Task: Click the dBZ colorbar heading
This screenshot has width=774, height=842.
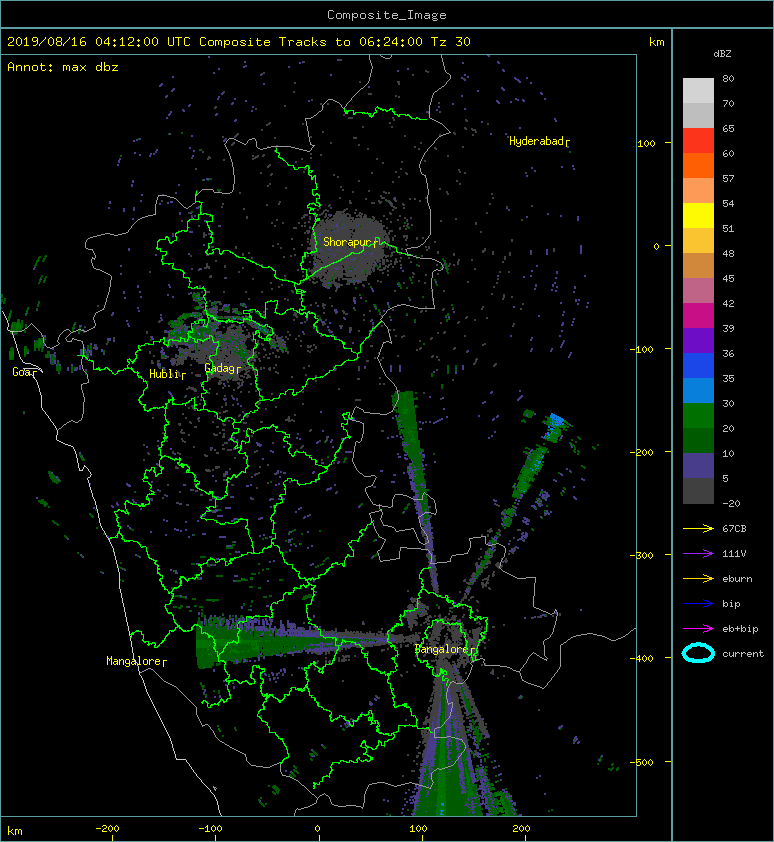Action: [x=722, y=54]
